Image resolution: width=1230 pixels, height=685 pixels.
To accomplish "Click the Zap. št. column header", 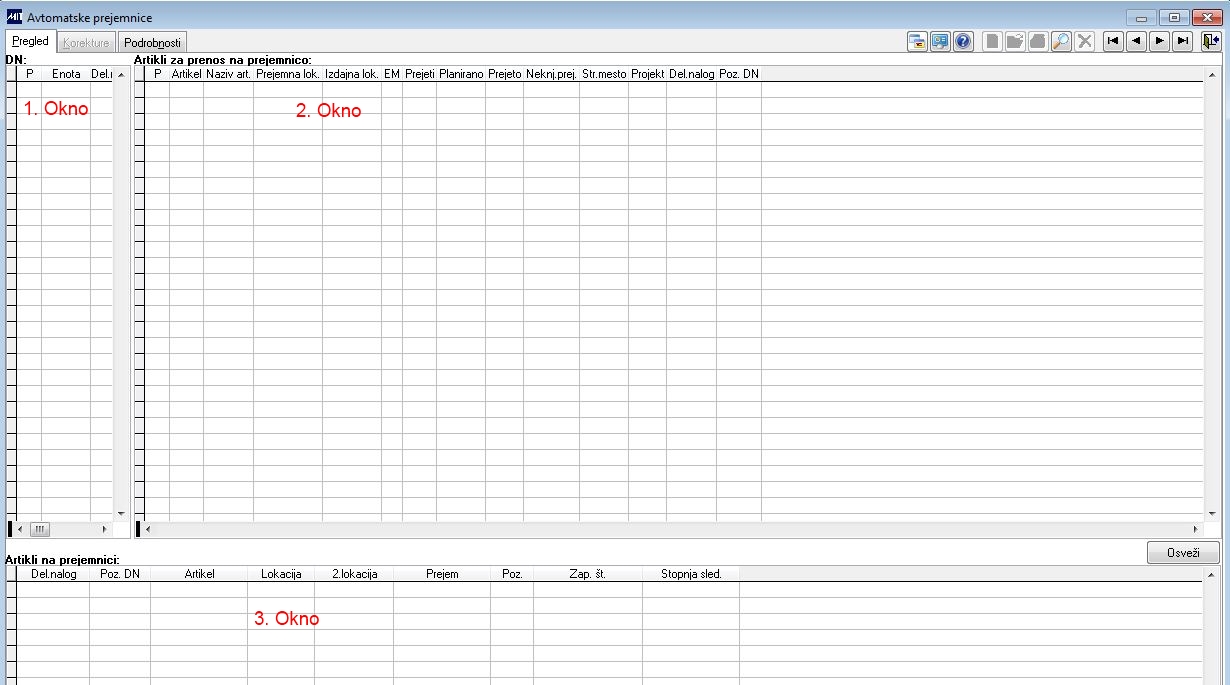I will pyautogui.click(x=588, y=574).
